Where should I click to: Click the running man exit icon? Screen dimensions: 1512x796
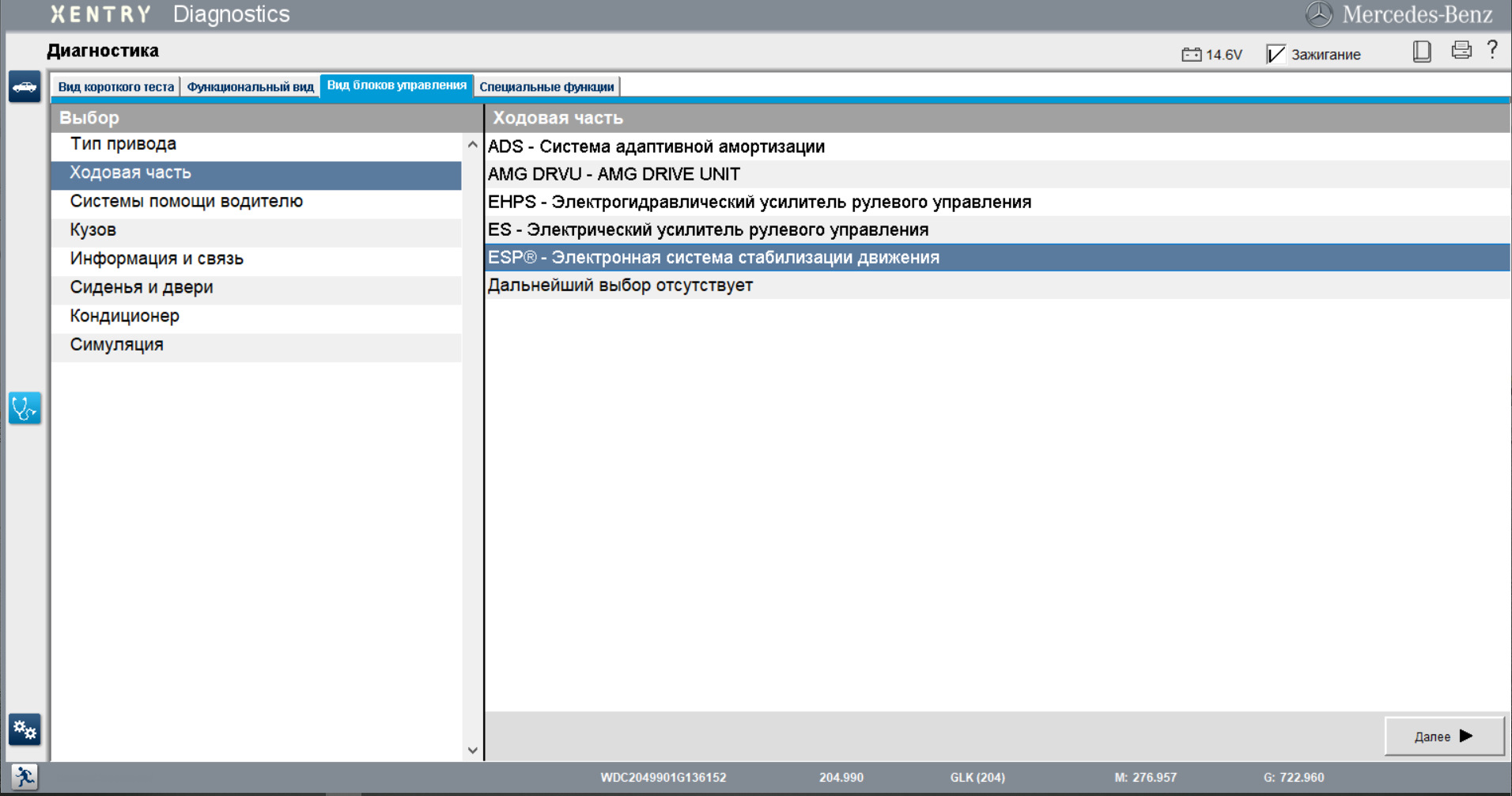[25, 777]
